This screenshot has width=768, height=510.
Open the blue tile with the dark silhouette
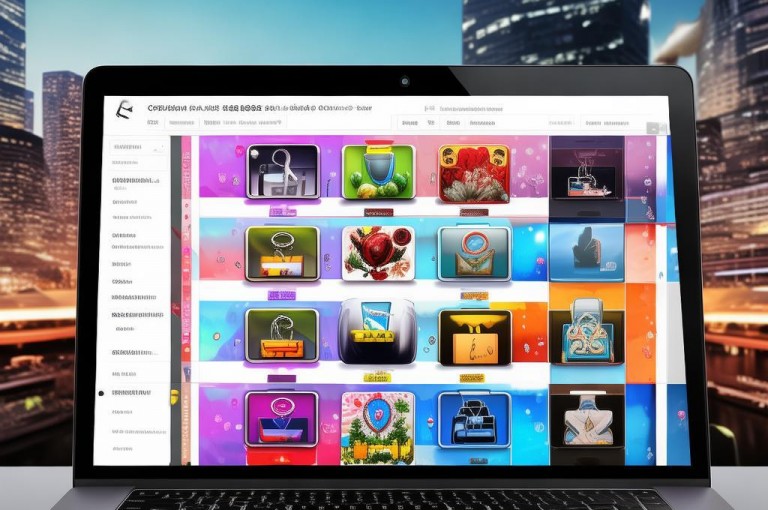pos(587,253)
